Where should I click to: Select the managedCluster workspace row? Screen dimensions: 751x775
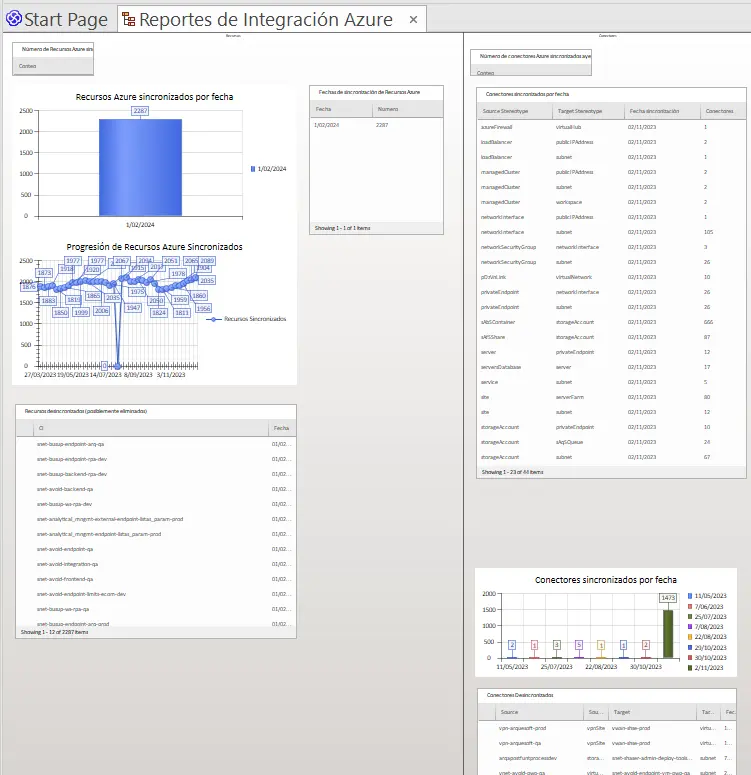[x=611, y=202]
